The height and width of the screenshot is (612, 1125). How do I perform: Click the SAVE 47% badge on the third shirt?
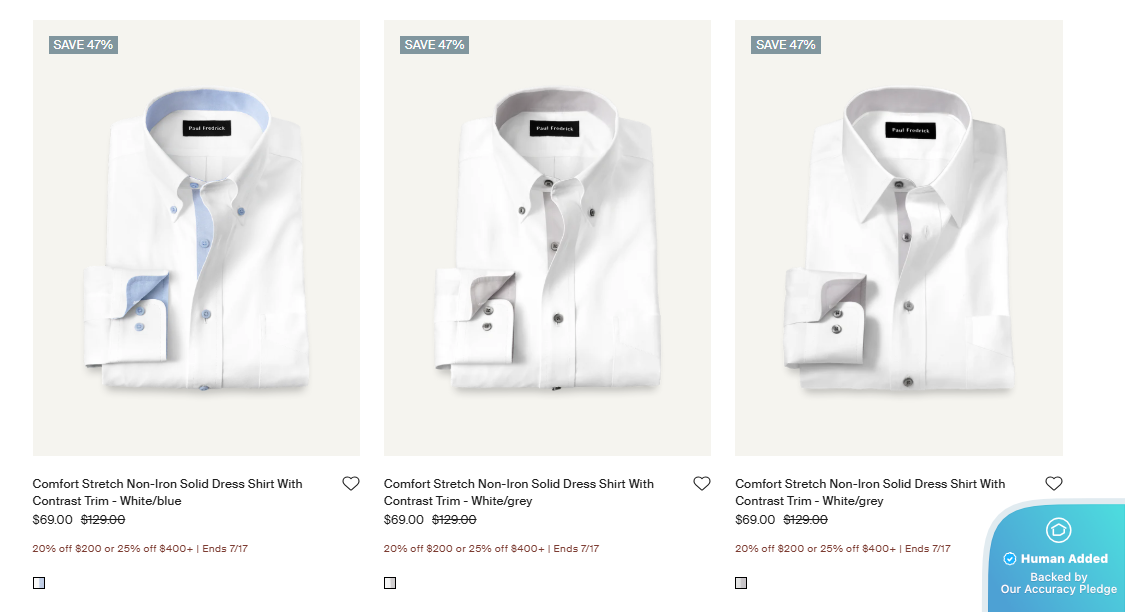coord(786,44)
